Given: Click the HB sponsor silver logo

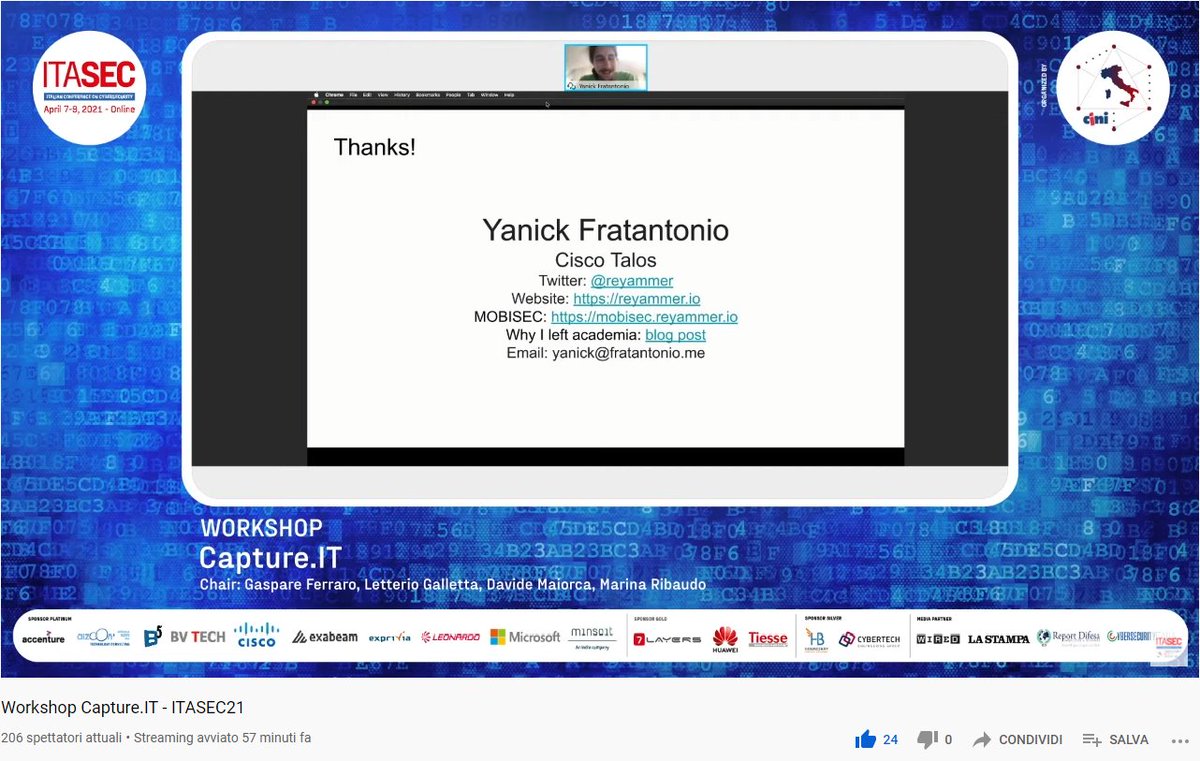Looking at the screenshot, I should pos(816,640).
